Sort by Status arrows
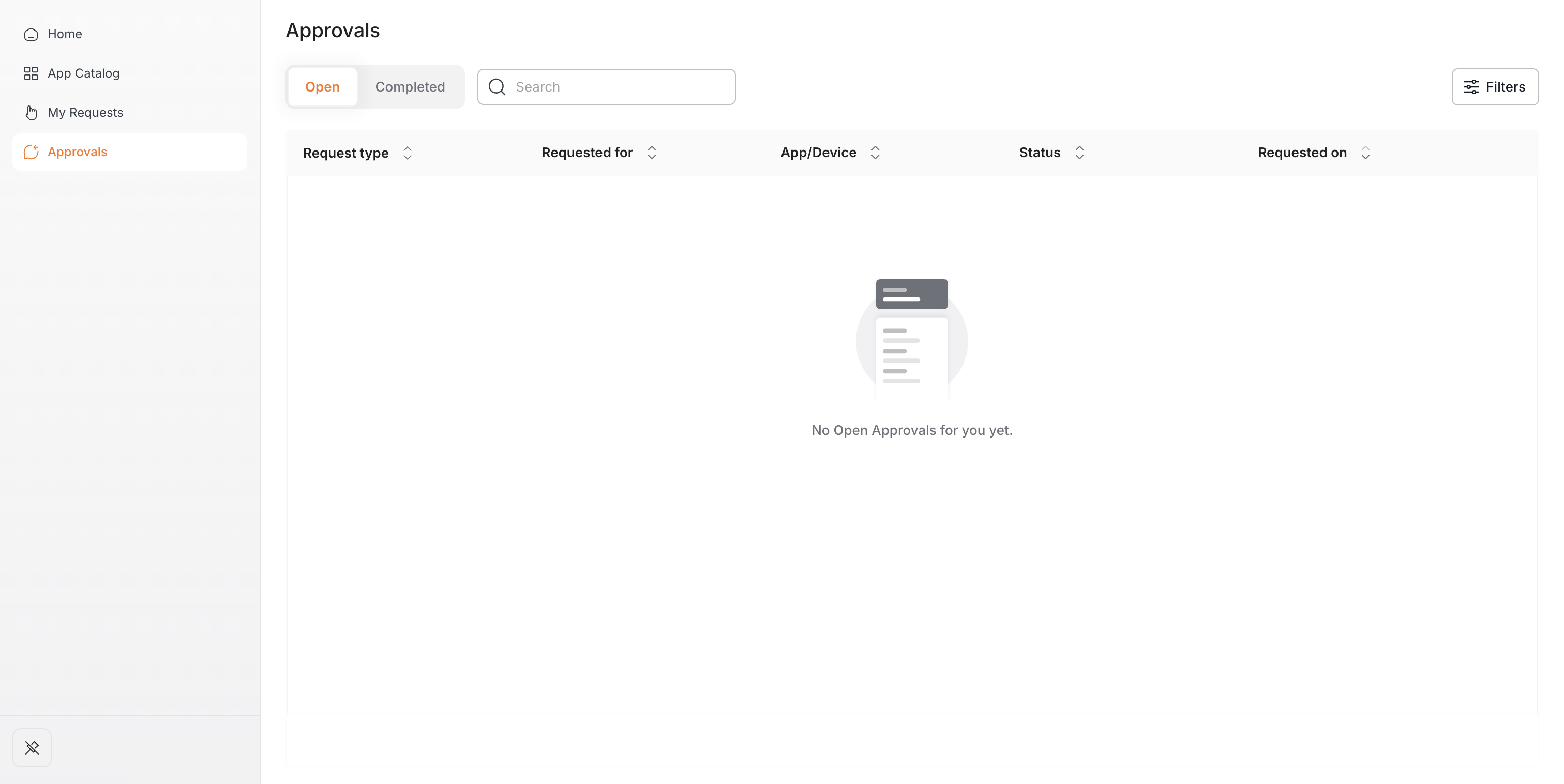 (x=1079, y=153)
